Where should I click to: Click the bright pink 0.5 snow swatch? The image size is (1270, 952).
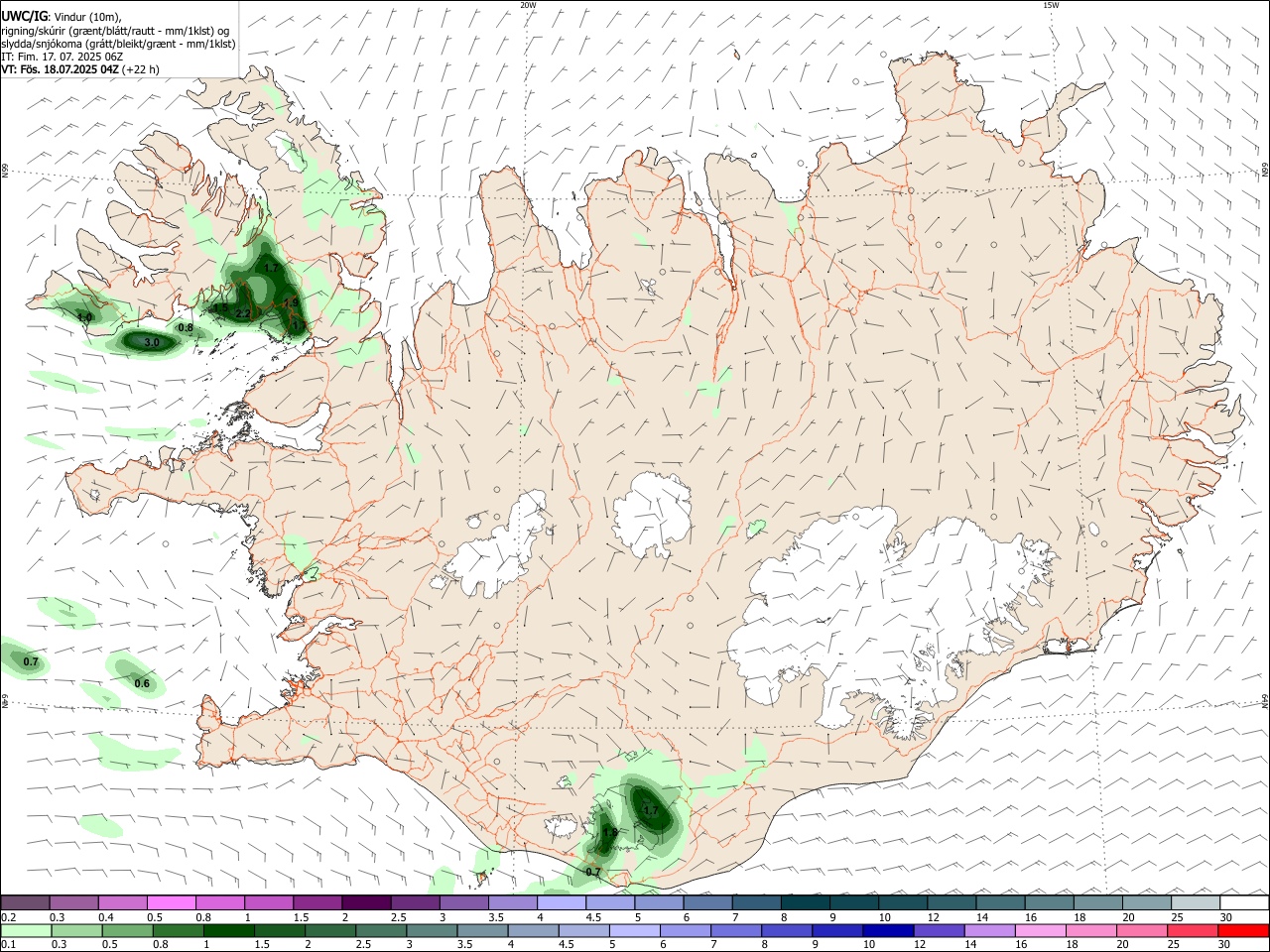(171, 902)
